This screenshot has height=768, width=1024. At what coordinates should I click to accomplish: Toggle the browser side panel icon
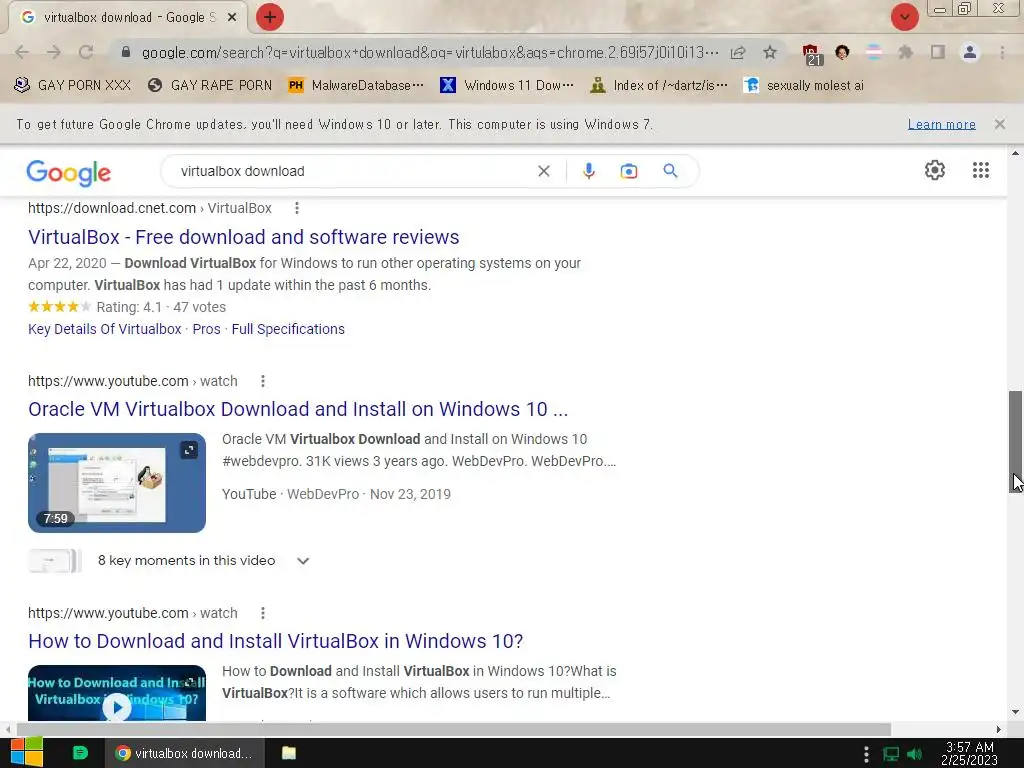pyautogui.click(x=938, y=52)
